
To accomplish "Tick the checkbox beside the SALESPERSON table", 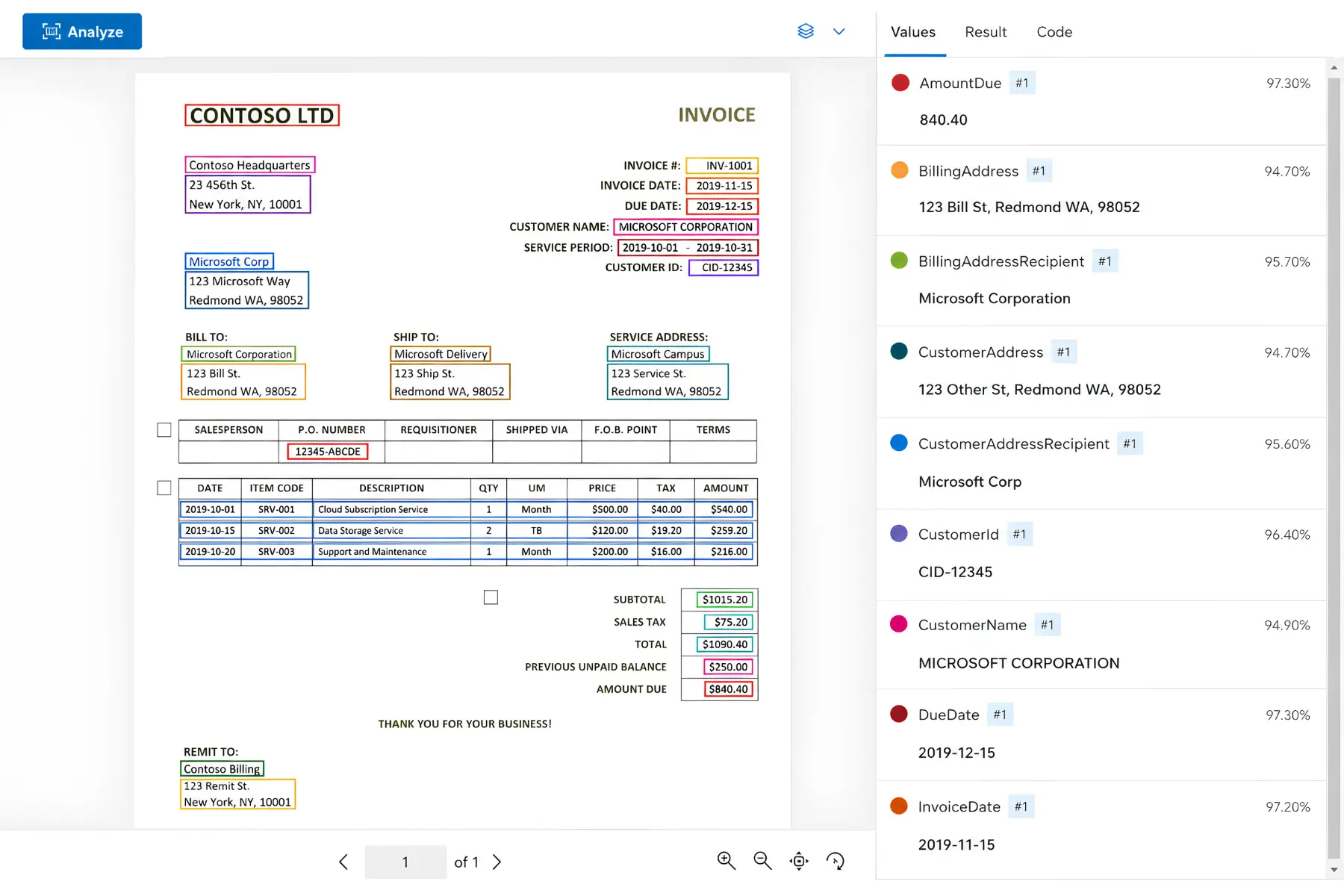I will pyautogui.click(x=164, y=430).
